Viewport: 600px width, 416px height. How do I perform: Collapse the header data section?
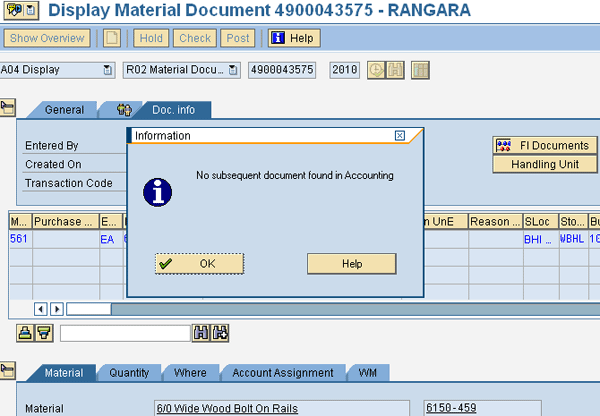pyautogui.click(x=7, y=106)
